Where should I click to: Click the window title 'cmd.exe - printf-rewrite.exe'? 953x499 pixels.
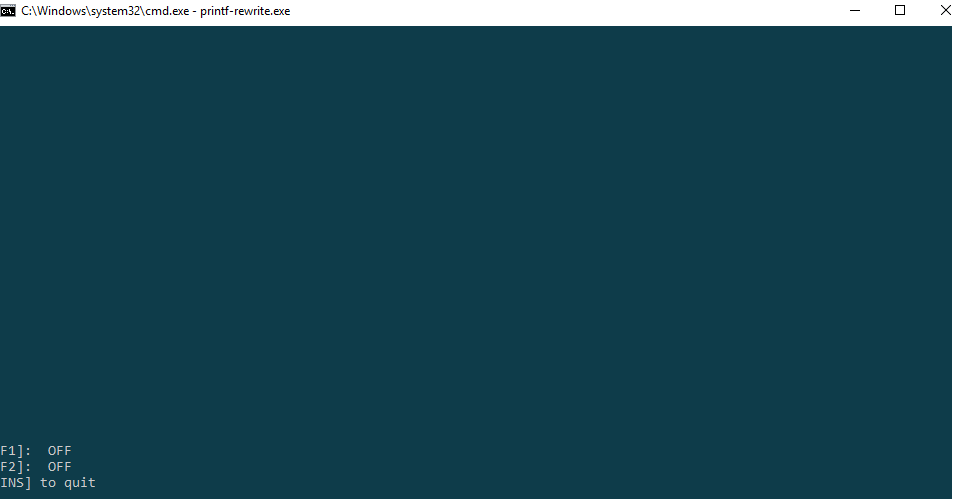tap(156, 11)
